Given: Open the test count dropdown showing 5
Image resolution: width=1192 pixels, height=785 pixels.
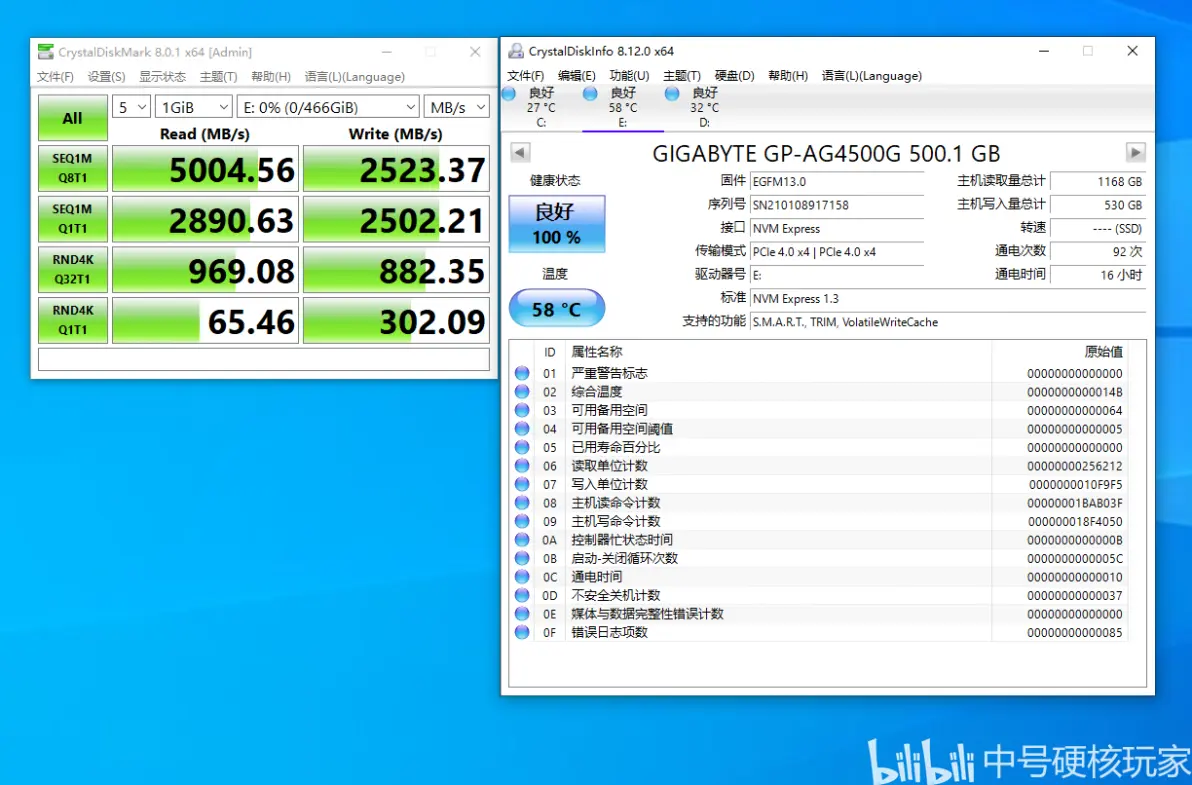Looking at the screenshot, I should (132, 107).
